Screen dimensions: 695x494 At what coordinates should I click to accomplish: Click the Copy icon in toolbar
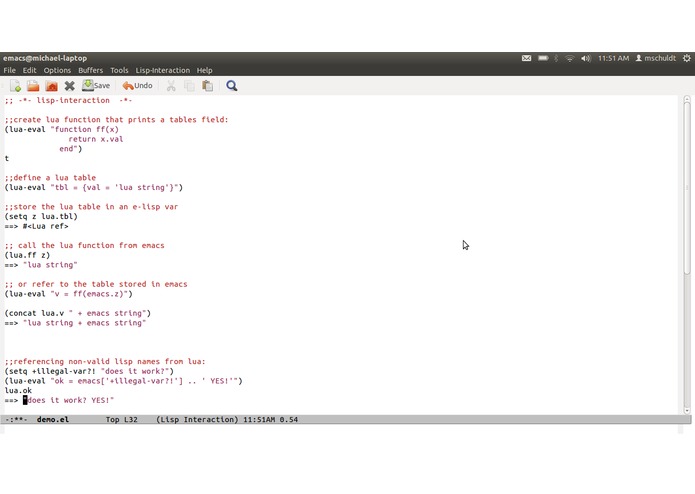(189, 86)
